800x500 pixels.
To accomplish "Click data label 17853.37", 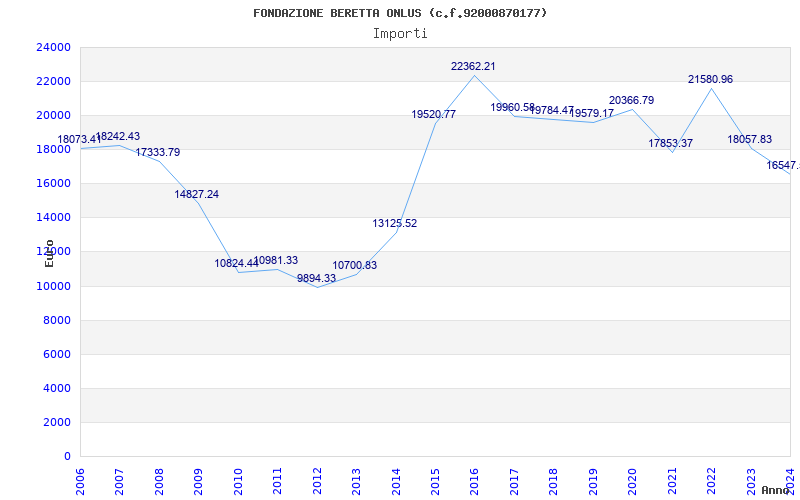I will (x=670, y=143).
